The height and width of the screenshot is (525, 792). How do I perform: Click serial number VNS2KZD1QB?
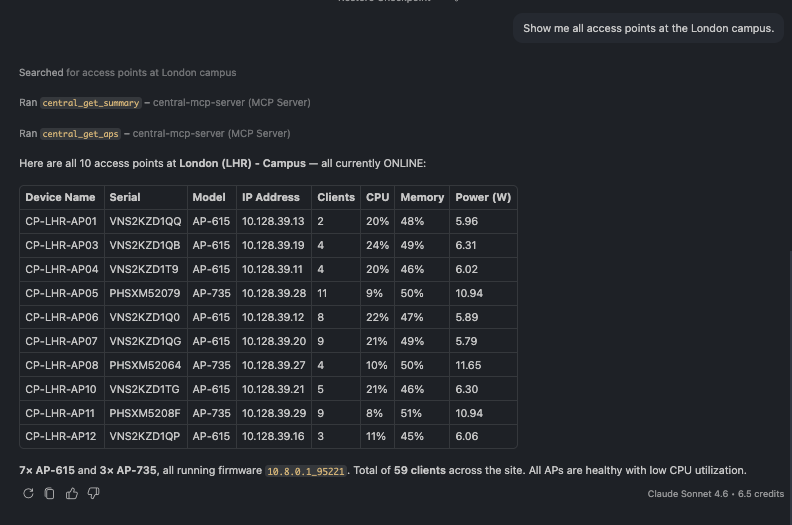coord(144,245)
